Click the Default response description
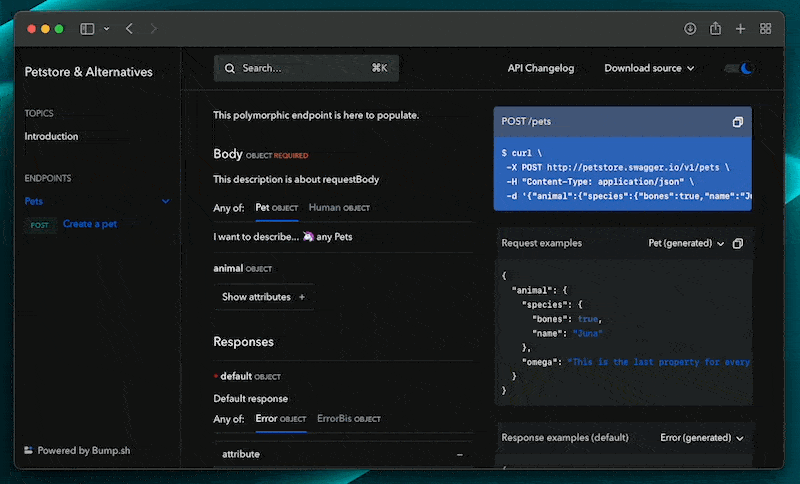800x484 pixels. pyautogui.click(x=251, y=399)
